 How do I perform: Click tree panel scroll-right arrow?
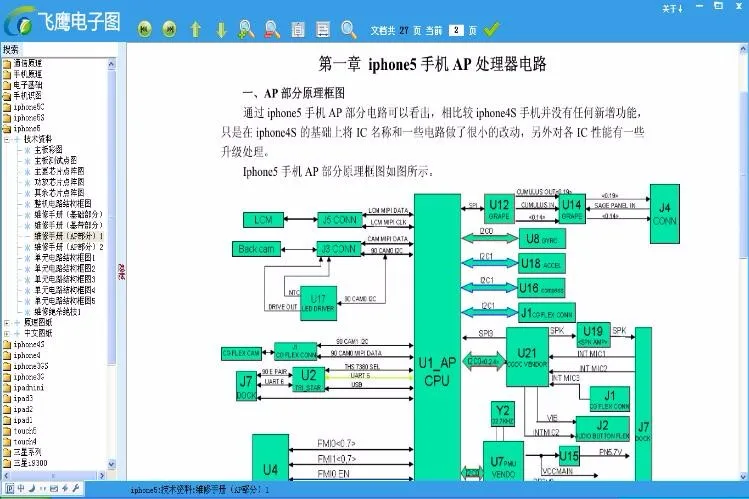[x=101, y=476]
